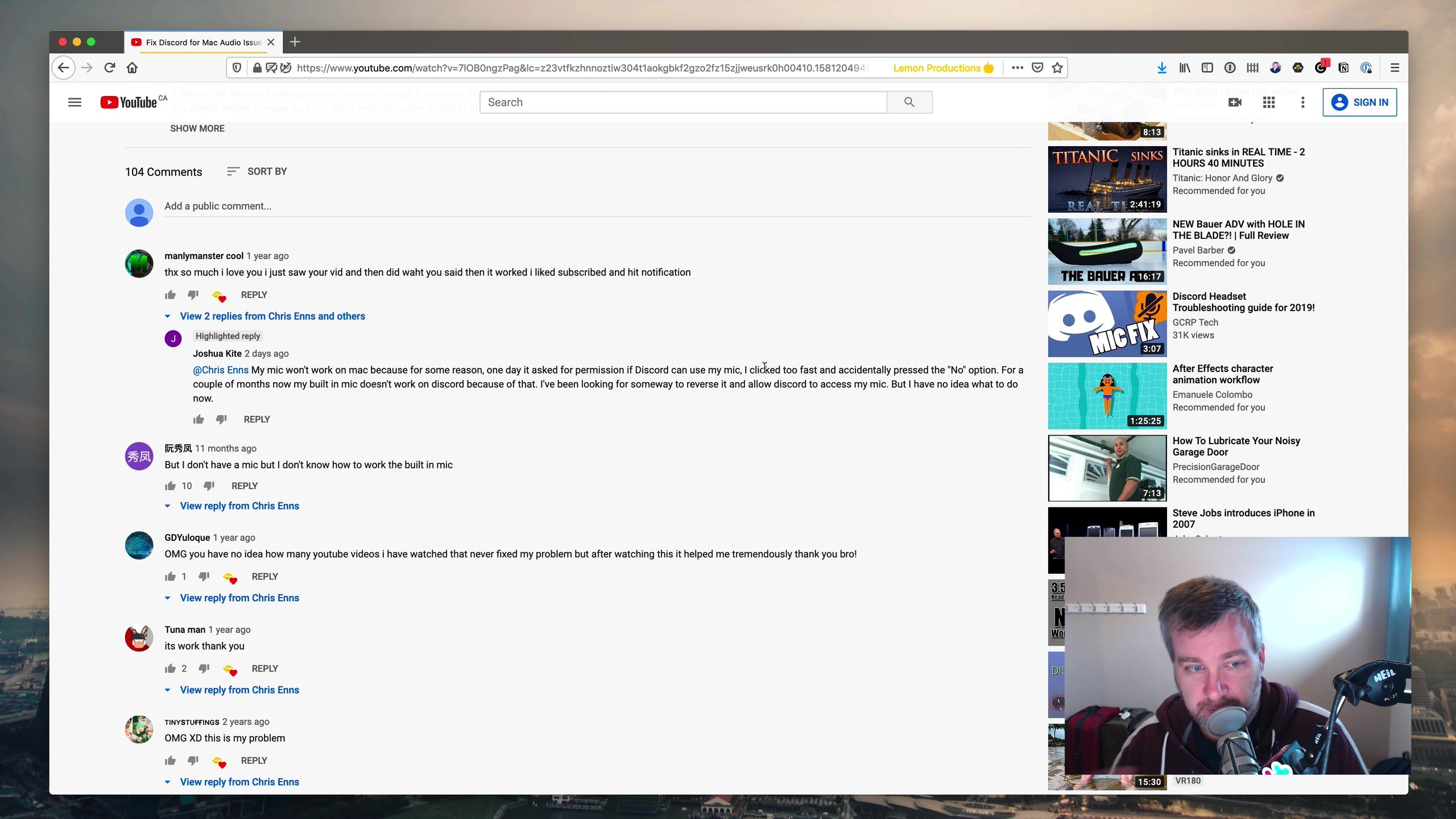1456x819 pixels.
Task: Open page actions three-dot menu in address bar
Action: click(1017, 68)
